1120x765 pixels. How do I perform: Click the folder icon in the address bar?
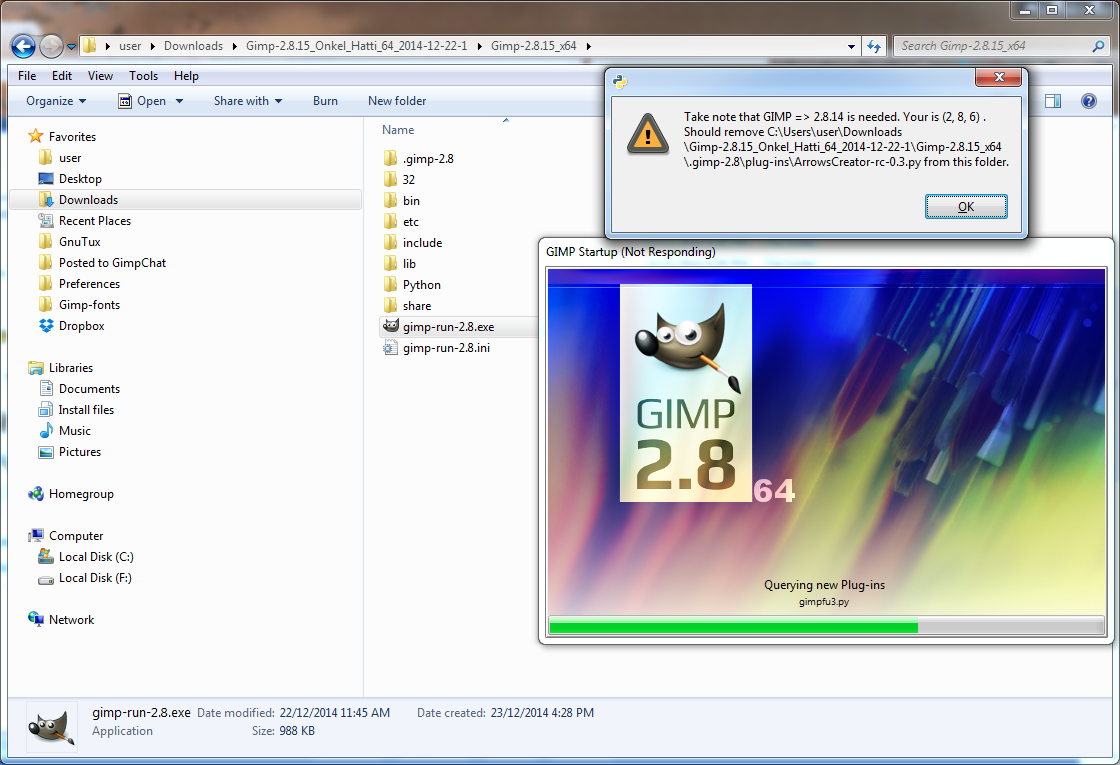(x=89, y=46)
